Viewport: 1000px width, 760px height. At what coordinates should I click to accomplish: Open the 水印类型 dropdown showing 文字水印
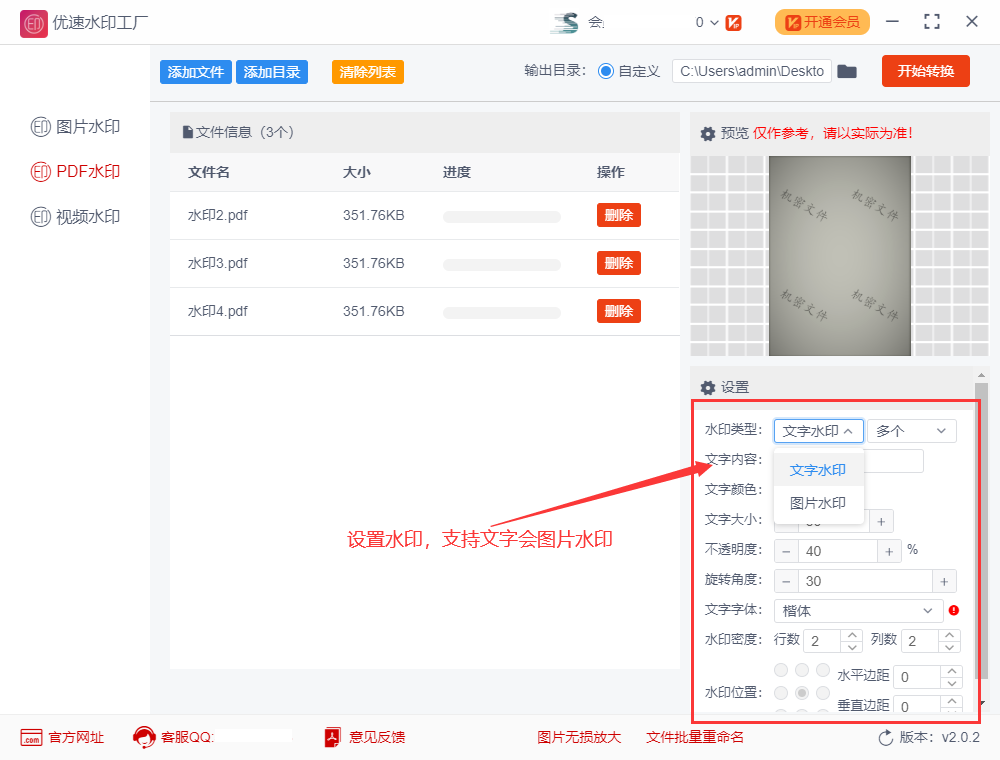[x=818, y=430]
